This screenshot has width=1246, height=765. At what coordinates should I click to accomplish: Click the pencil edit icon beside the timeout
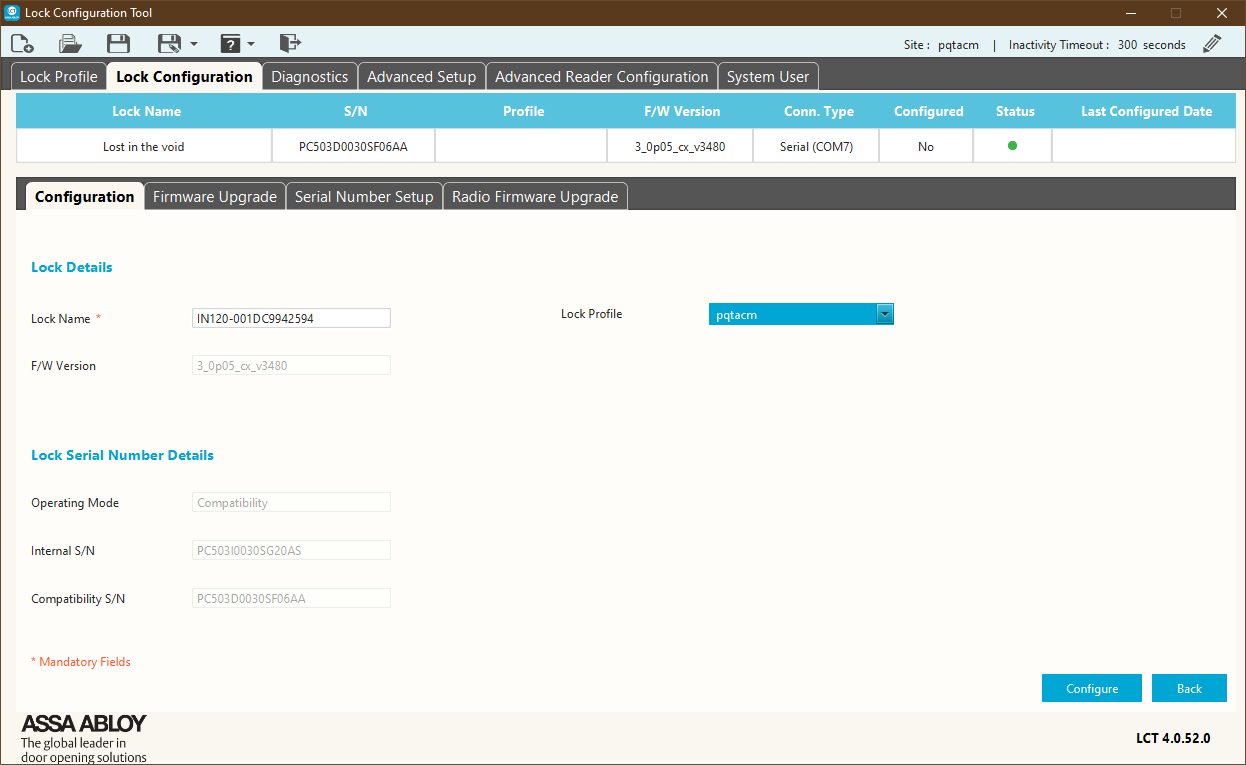(x=1212, y=44)
